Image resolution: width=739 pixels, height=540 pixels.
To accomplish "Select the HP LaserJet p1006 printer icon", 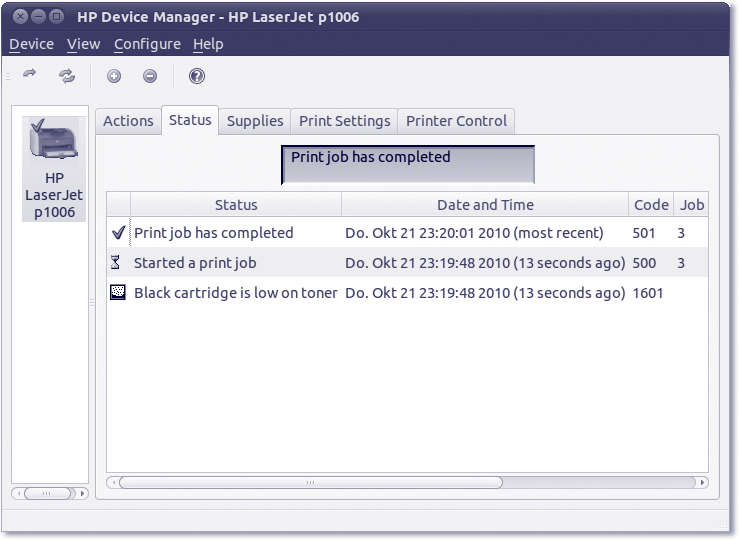I will pos(53,140).
